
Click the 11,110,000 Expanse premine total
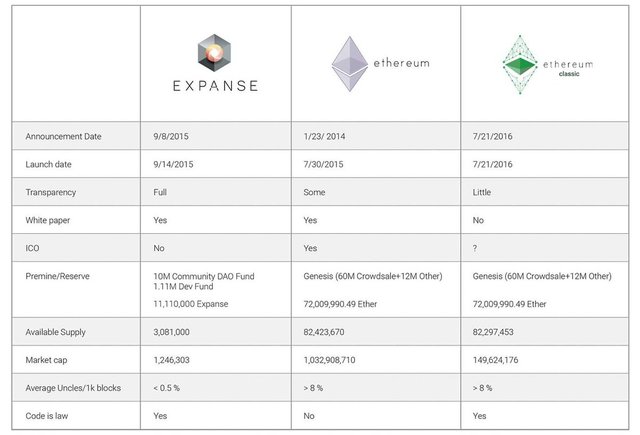tap(191, 304)
